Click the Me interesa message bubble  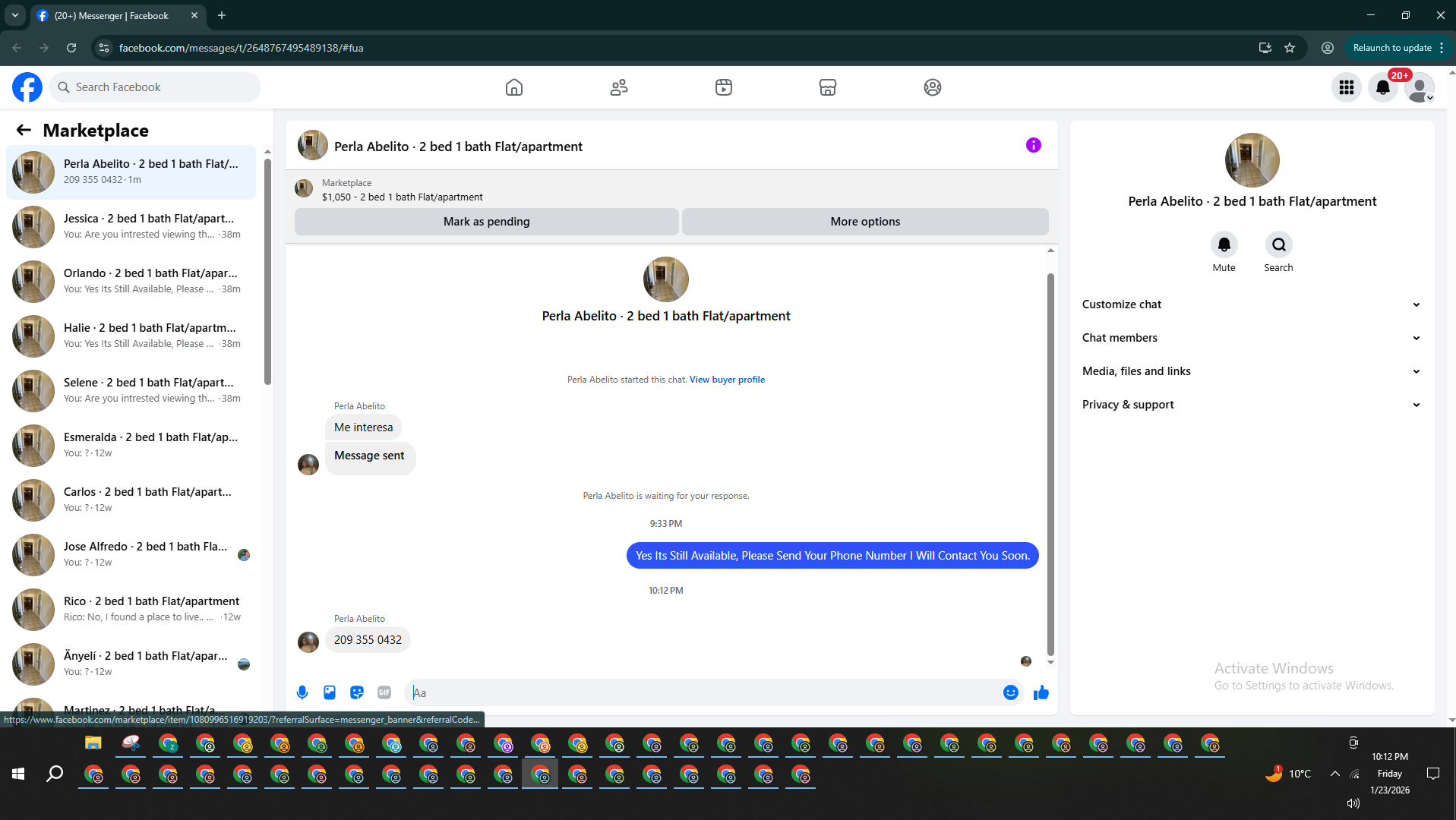tap(364, 427)
